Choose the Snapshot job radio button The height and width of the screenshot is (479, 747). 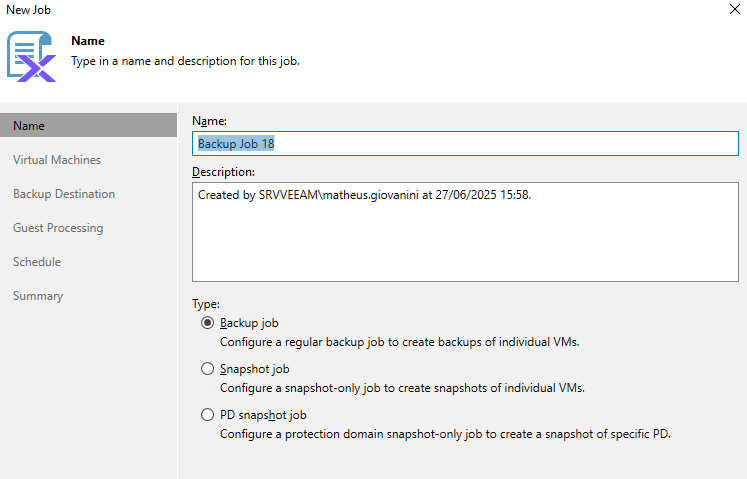pyautogui.click(x=207, y=369)
